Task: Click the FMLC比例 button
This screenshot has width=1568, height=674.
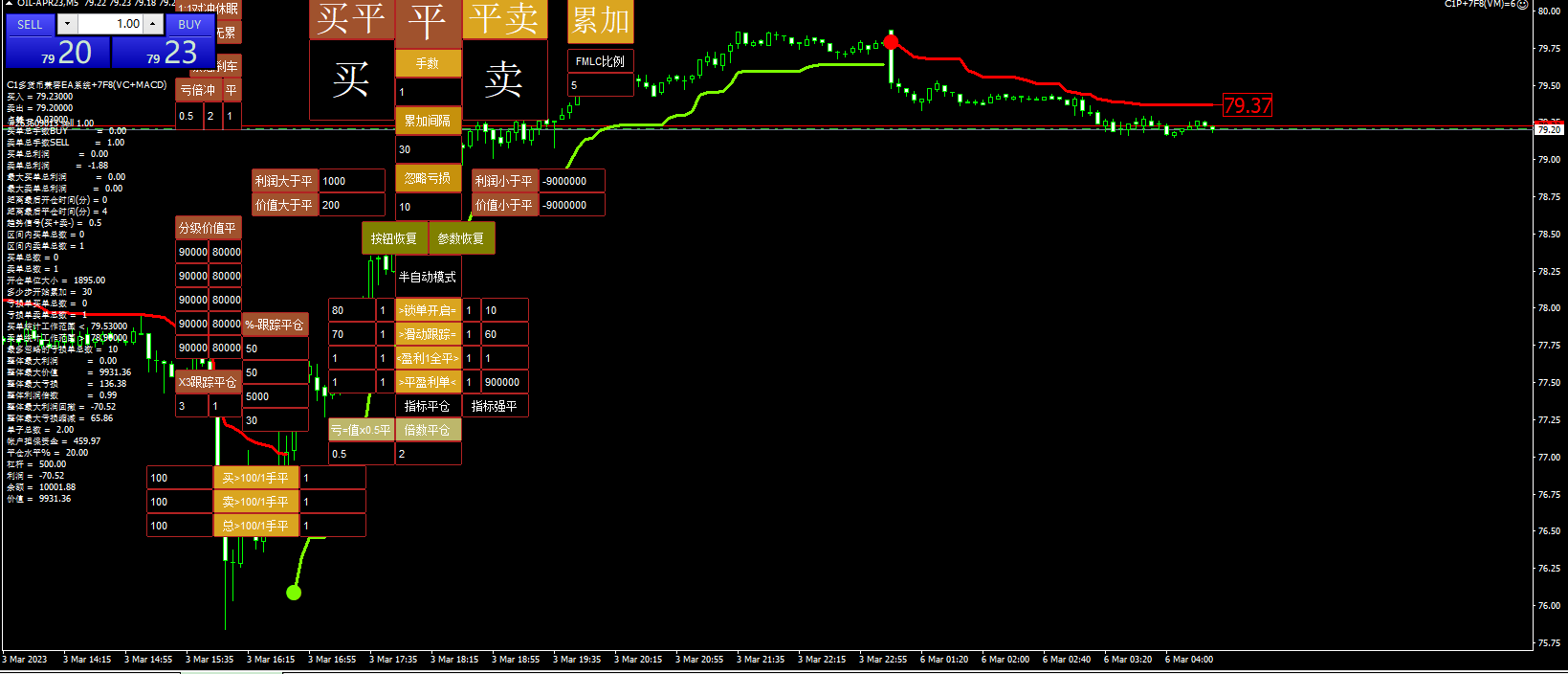Action: point(600,61)
